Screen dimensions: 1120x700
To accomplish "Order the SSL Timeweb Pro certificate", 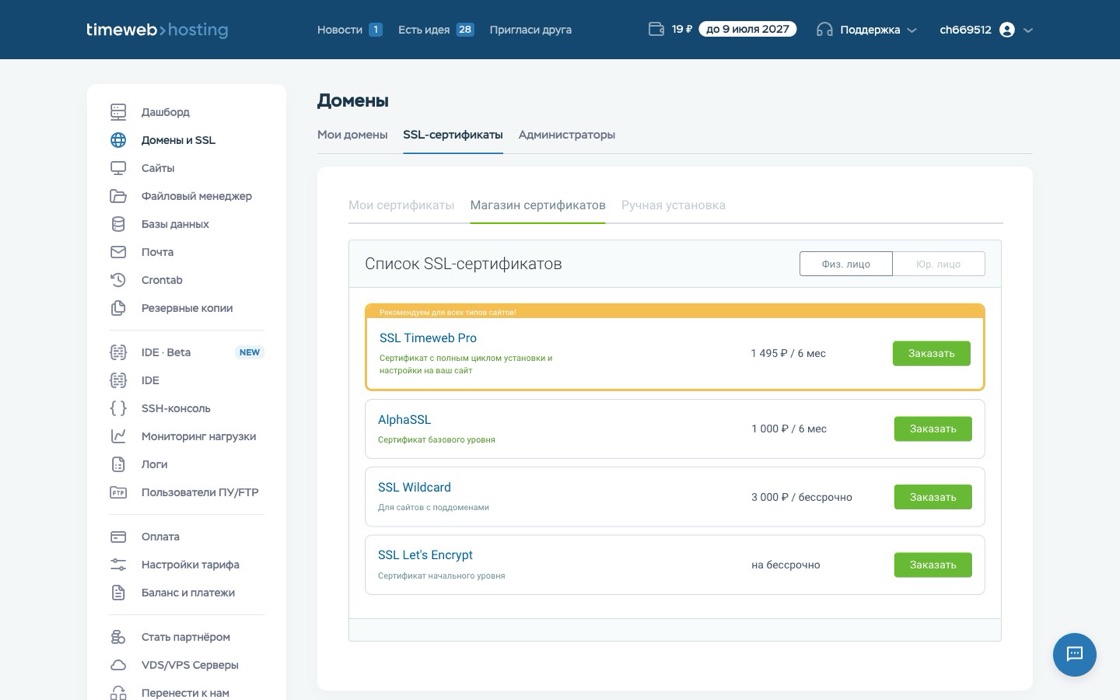I will coord(931,354).
